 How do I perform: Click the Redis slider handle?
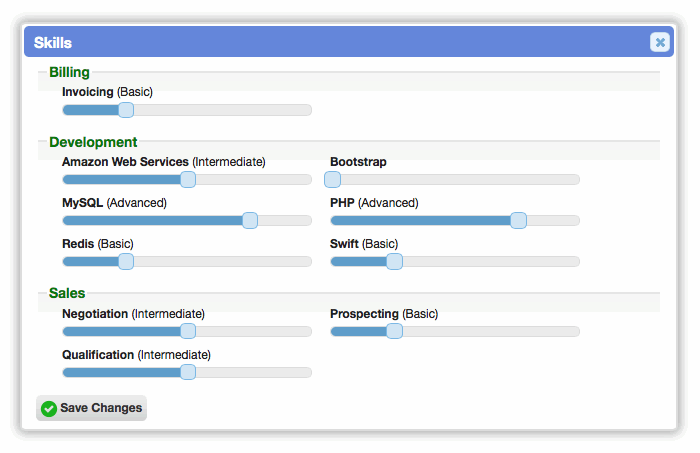pyautogui.click(x=126, y=262)
